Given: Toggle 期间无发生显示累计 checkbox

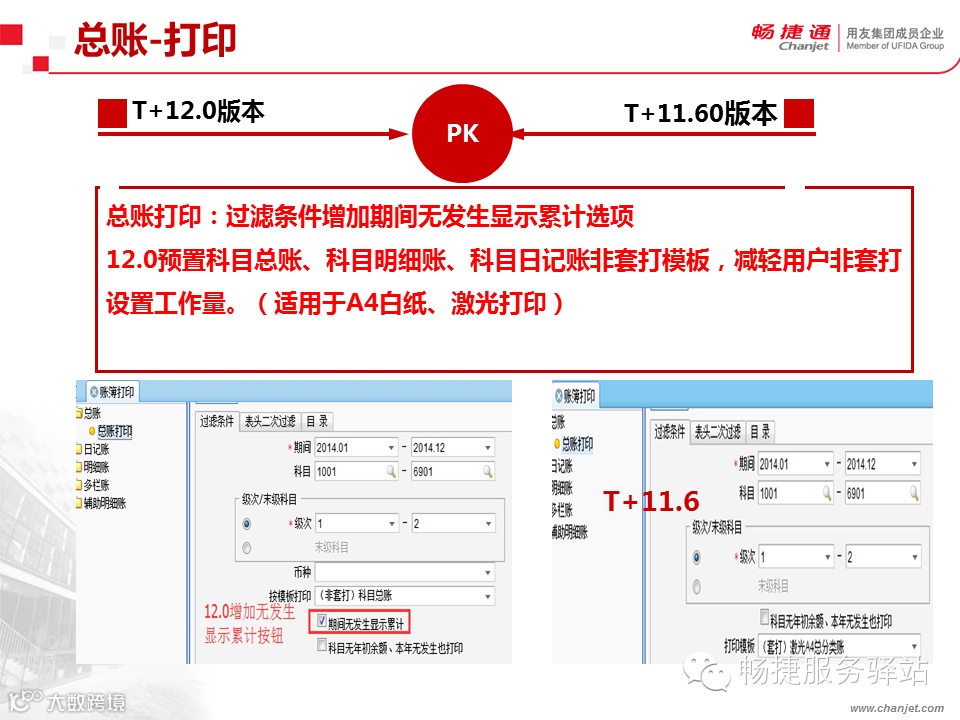Looking at the screenshot, I should [x=321, y=622].
